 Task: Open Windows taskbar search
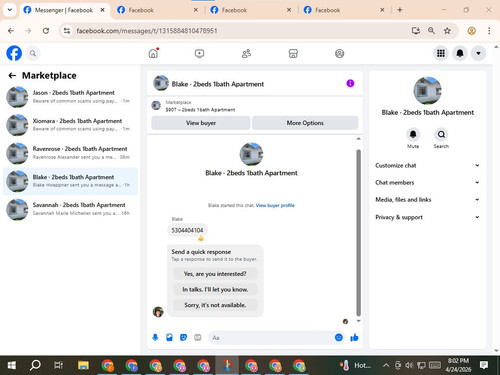click(x=35, y=366)
